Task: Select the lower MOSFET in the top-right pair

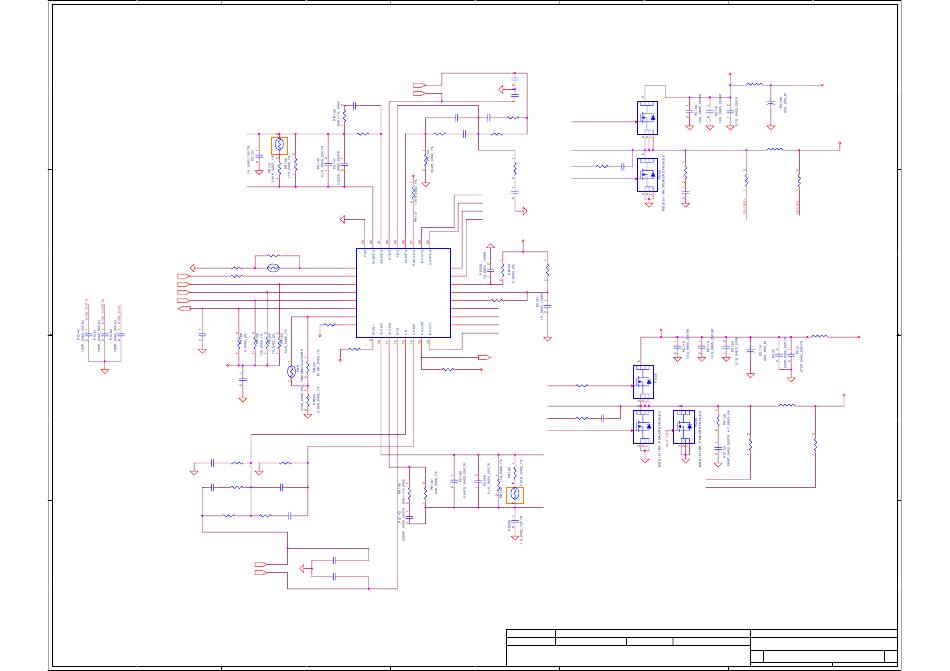Action: [647, 175]
